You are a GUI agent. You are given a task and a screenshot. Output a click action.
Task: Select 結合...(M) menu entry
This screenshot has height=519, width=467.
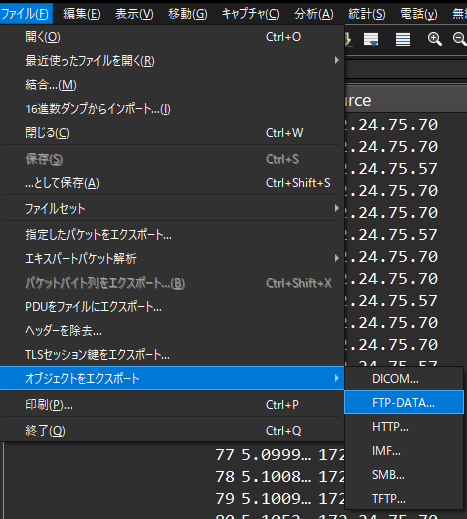click(x=172, y=85)
